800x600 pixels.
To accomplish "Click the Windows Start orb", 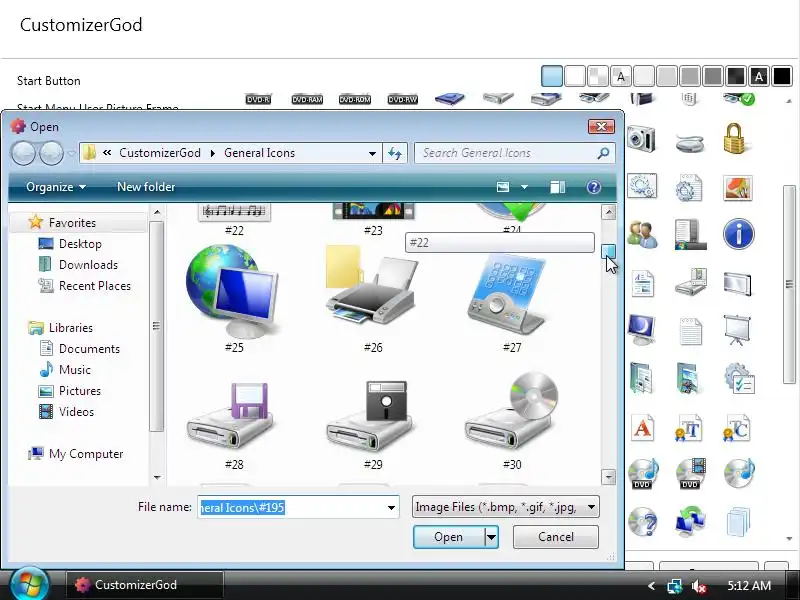I will [x=29, y=585].
